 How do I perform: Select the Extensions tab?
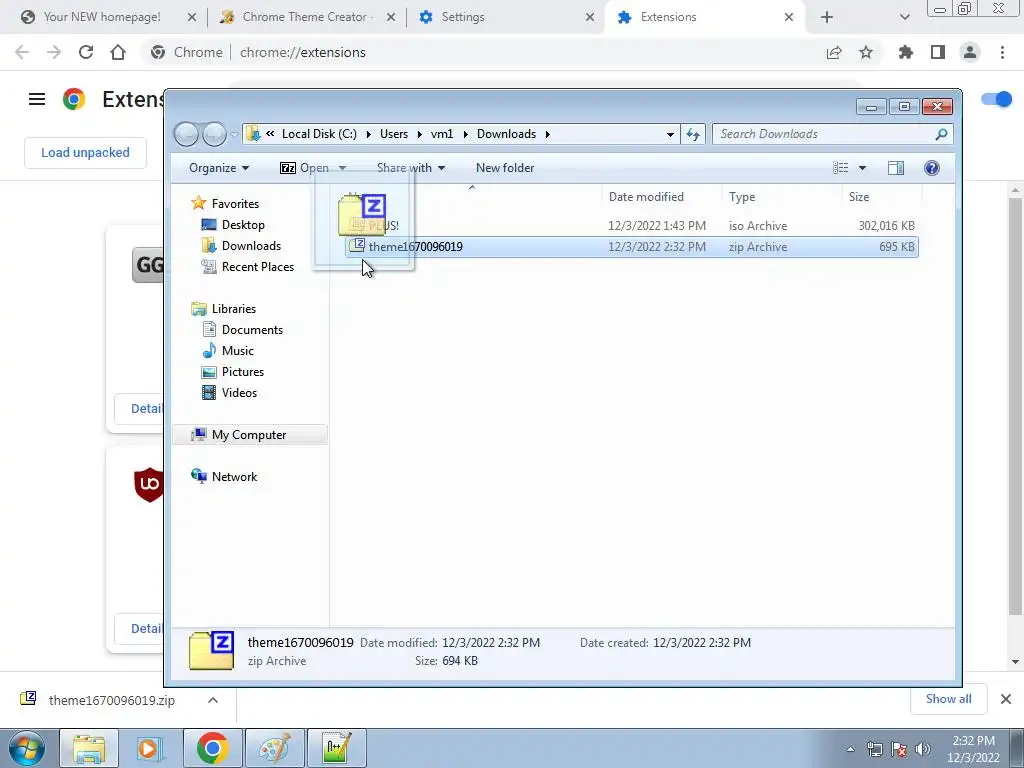pos(668,17)
